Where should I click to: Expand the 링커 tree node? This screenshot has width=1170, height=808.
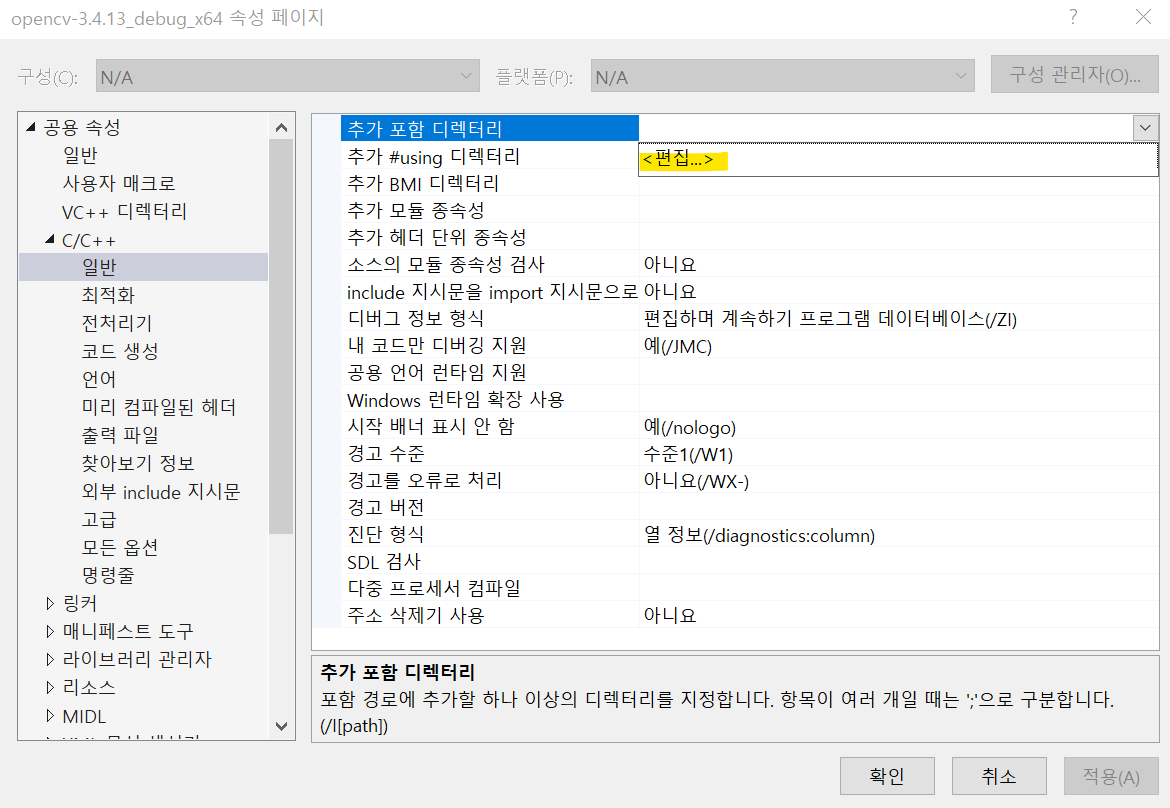pyautogui.click(x=51, y=604)
